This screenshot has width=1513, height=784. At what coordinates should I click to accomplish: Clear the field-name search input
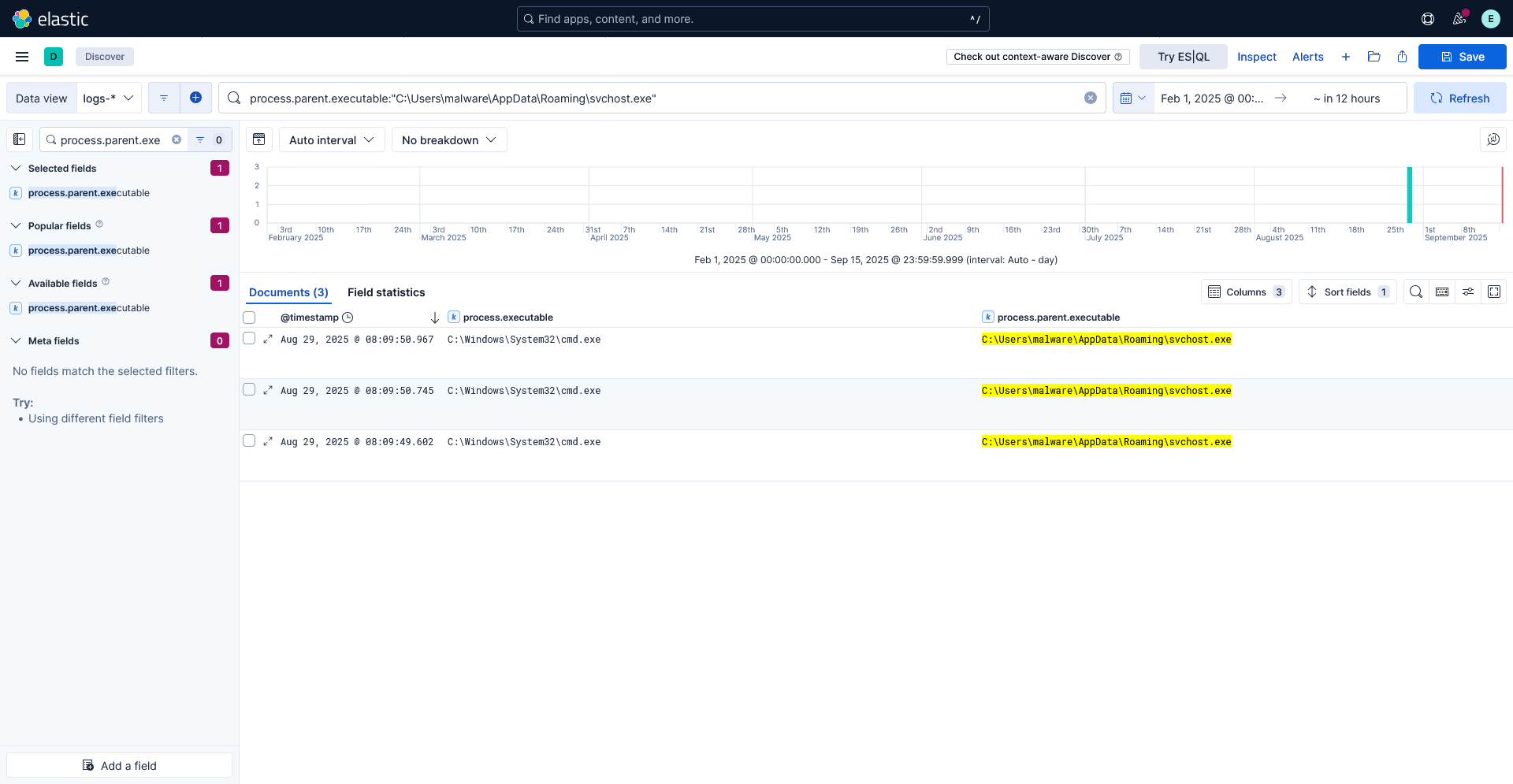click(x=177, y=139)
